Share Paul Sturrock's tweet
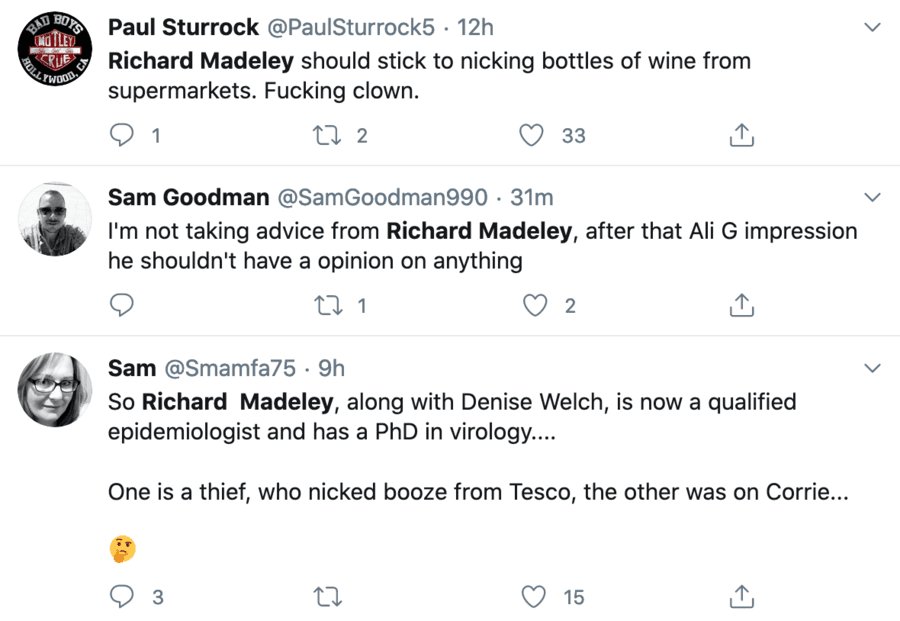The width and height of the screenshot is (900, 621). (741, 135)
